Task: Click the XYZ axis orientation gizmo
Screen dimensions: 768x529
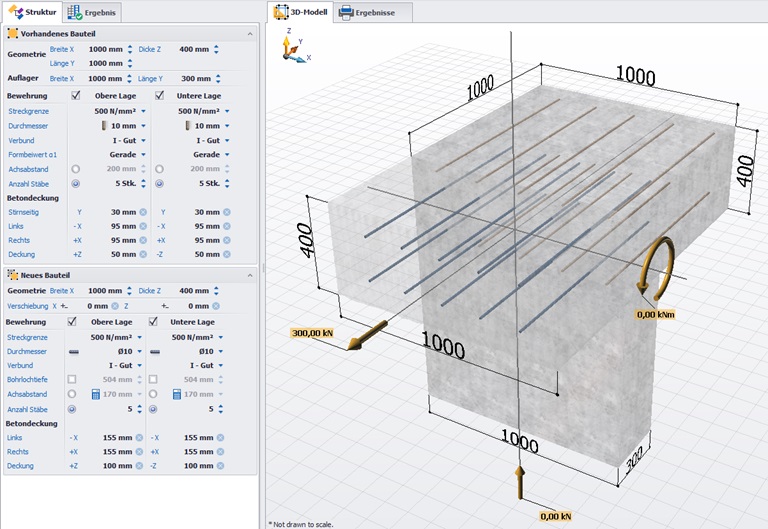Action: (295, 47)
